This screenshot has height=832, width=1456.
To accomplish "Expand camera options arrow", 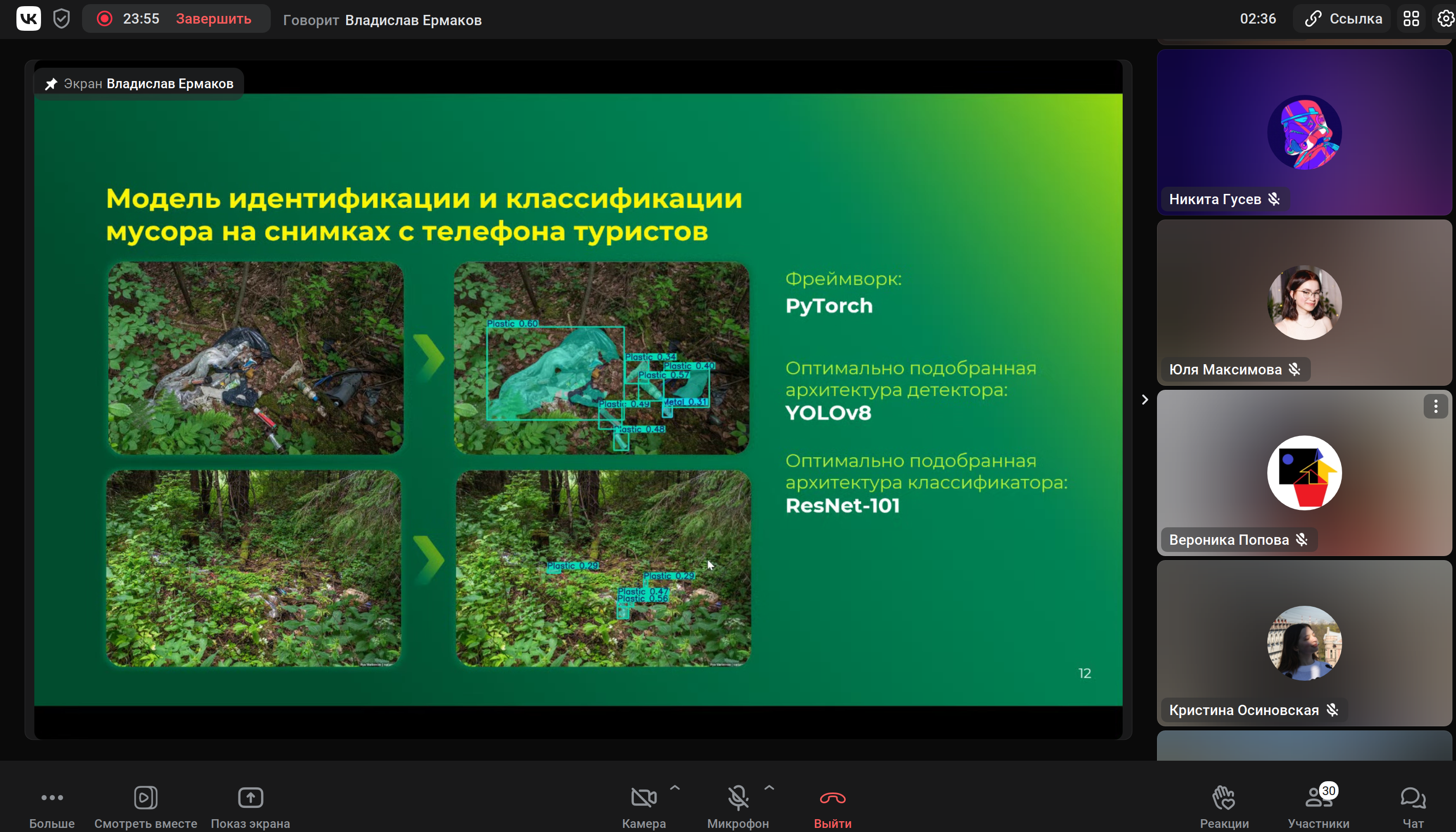I will pyautogui.click(x=674, y=788).
